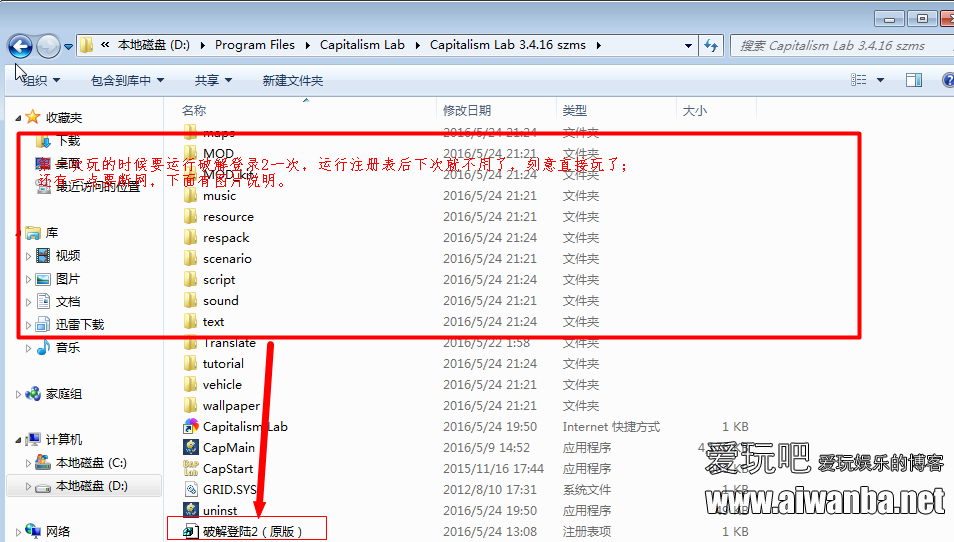Expand the 文档 library node
Screen dimensions: 954x542
(x=28, y=302)
